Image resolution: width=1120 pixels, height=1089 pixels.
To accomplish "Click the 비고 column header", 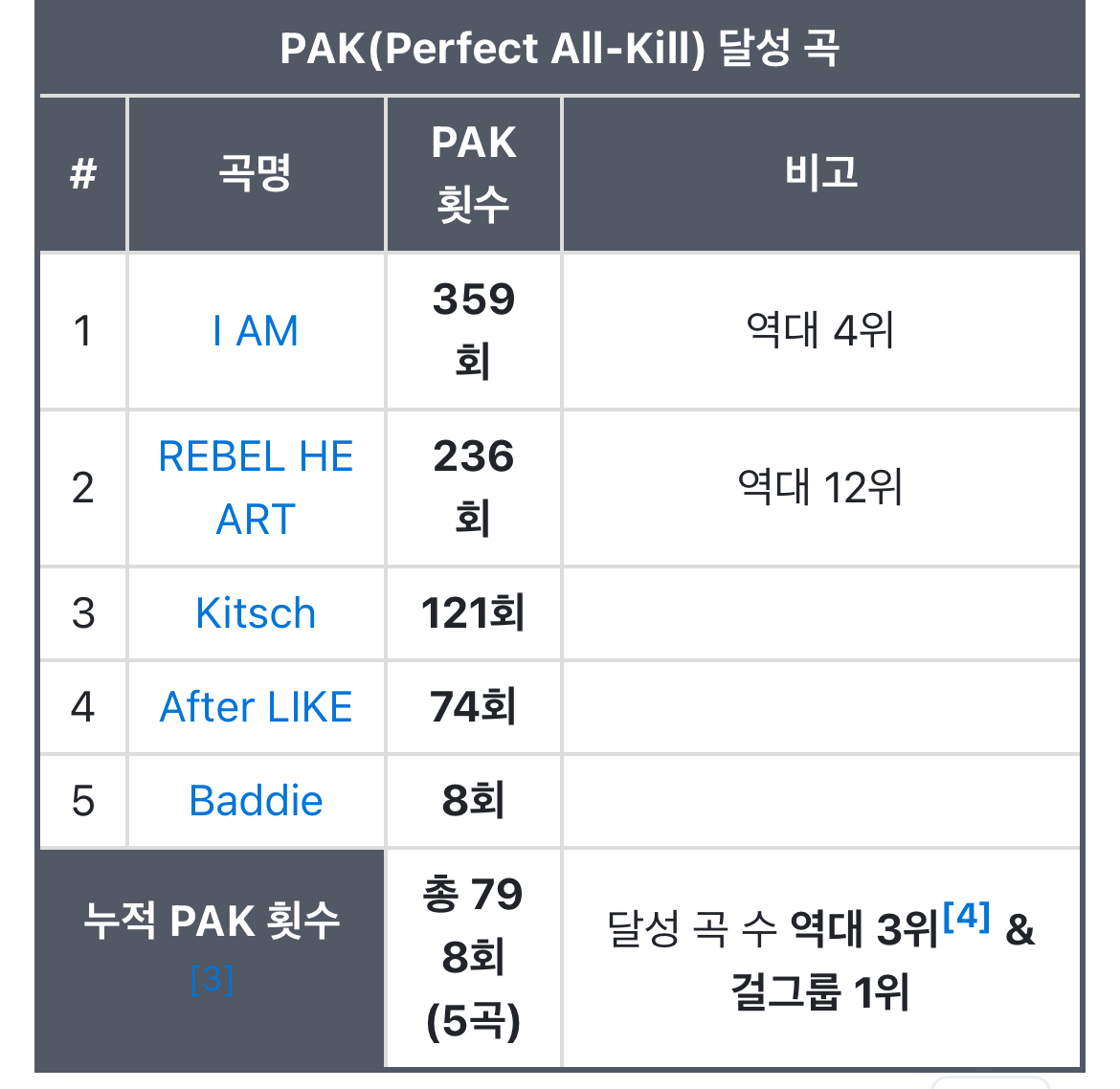I will point(821,173).
